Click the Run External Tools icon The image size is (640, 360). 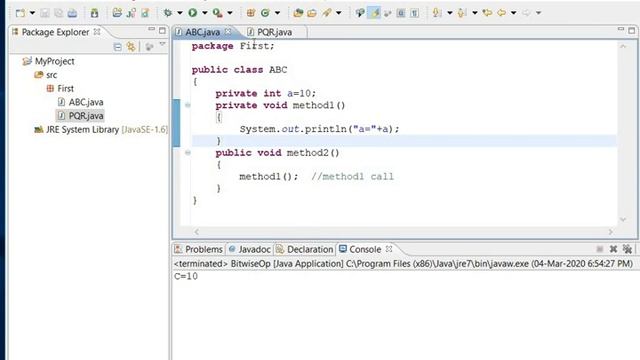tap(218, 13)
